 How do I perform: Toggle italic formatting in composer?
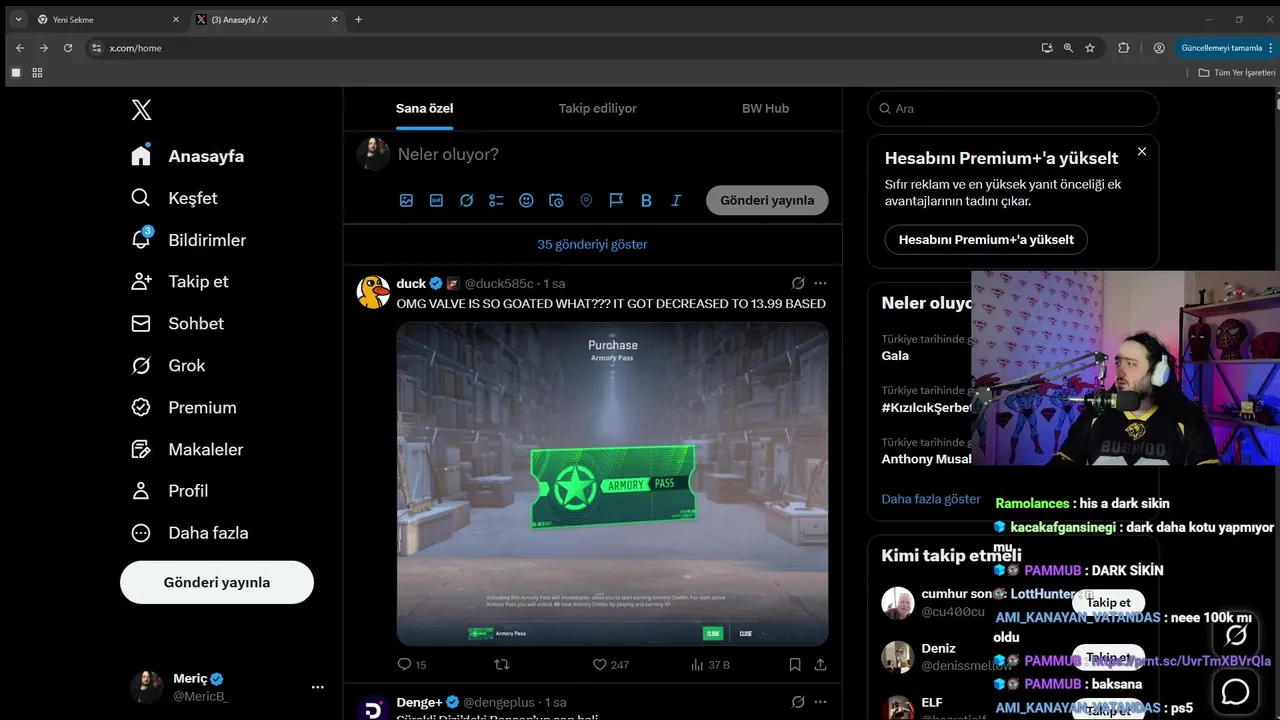pos(676,201)
